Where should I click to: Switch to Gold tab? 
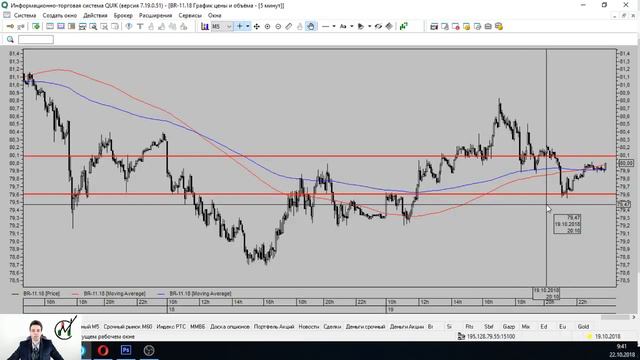[583, 327]
